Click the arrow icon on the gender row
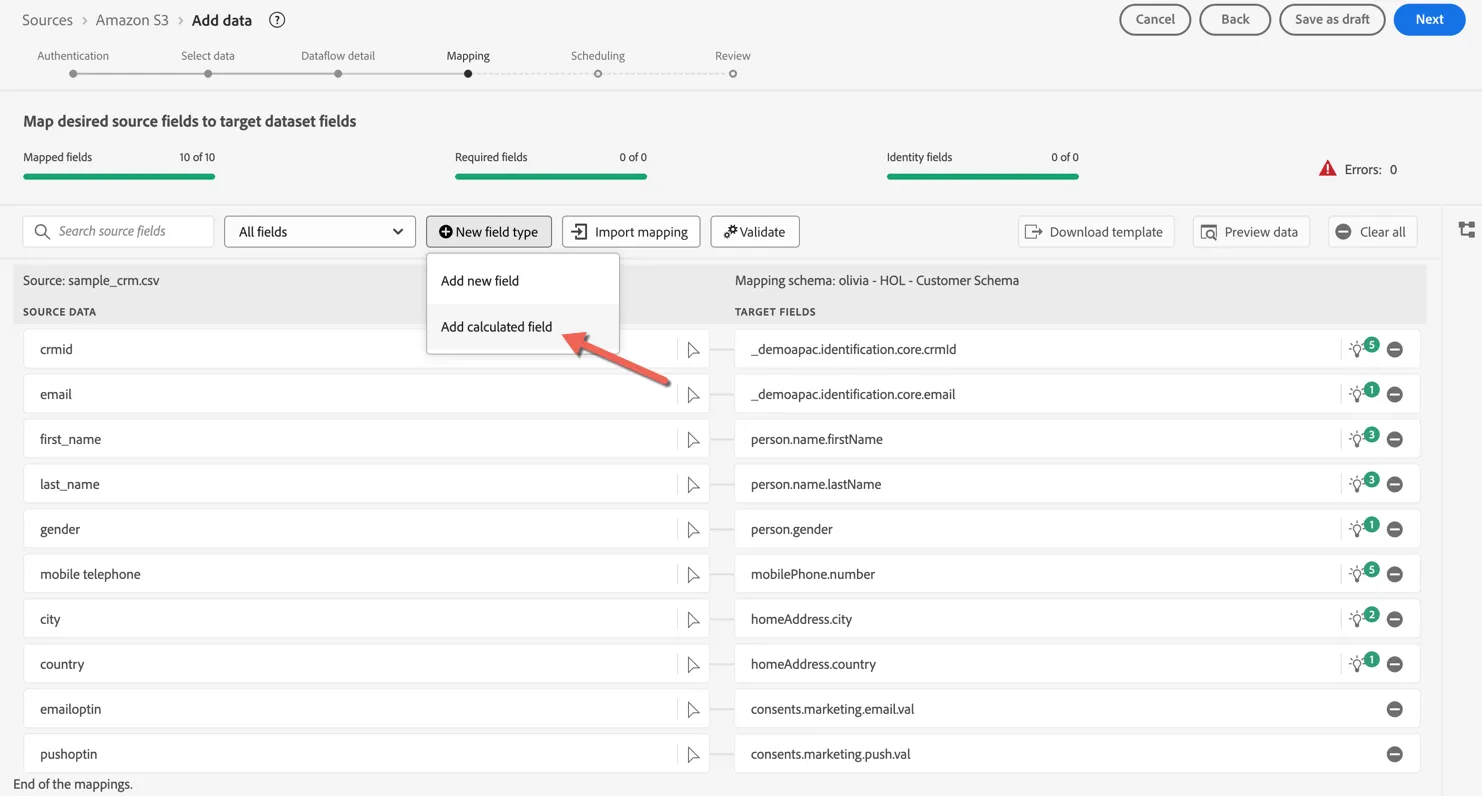 (x=693, y=530)
